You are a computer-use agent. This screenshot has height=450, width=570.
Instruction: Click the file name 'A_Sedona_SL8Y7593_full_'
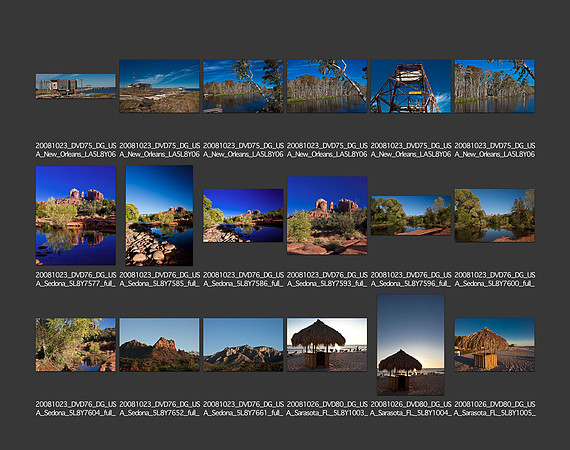pos(327,284)
